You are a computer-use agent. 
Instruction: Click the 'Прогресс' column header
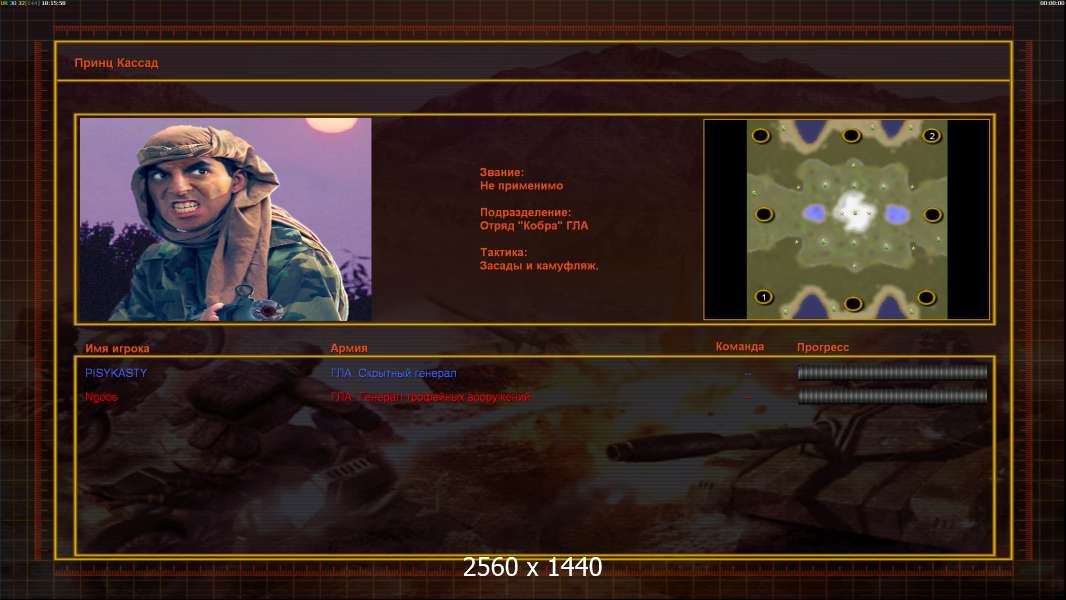(x=823, y=347)
